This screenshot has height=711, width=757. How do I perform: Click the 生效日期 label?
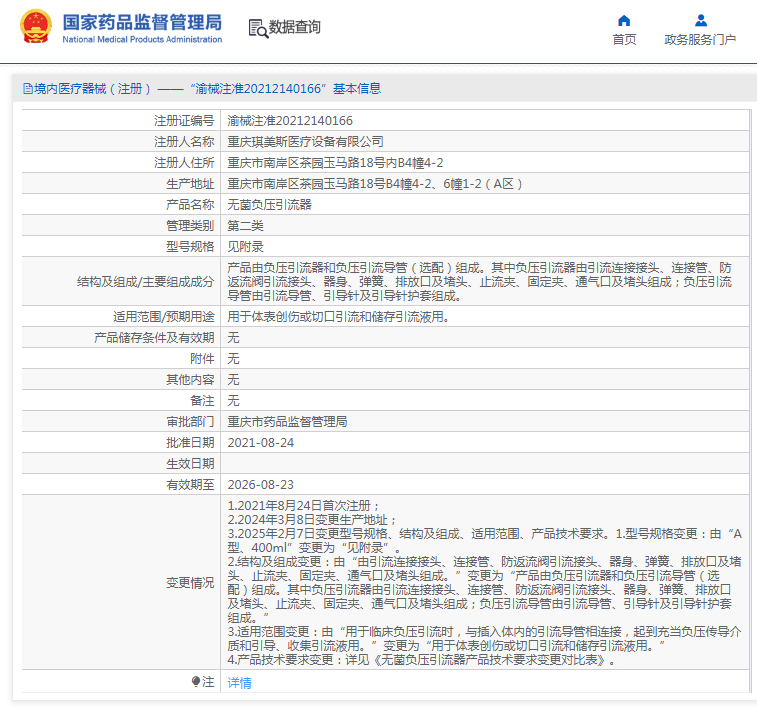pos(190,464)
